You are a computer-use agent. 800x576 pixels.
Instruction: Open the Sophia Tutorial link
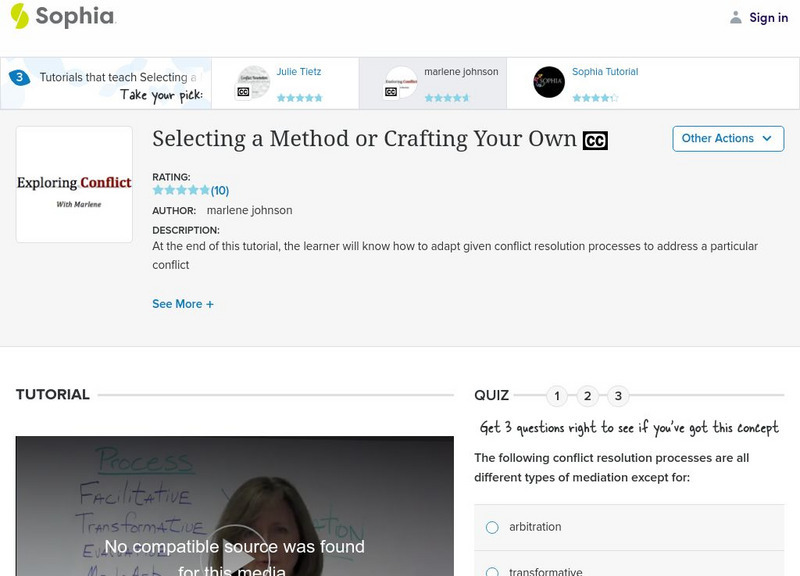pos(605,72)
